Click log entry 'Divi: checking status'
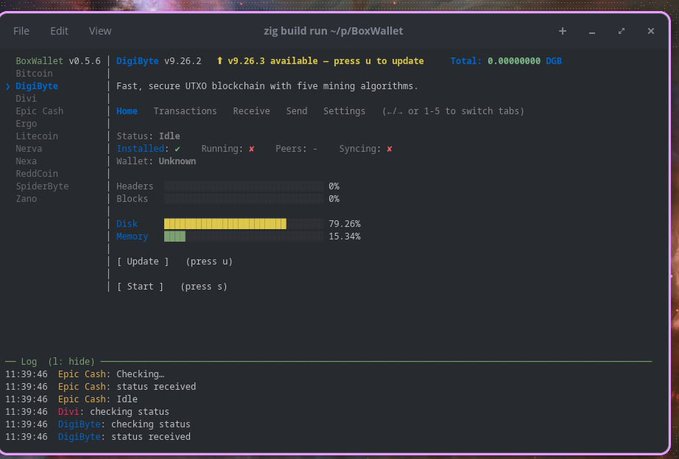Image resolution: width=679 pixels, height=459 pixels. [x=113, y=411]
